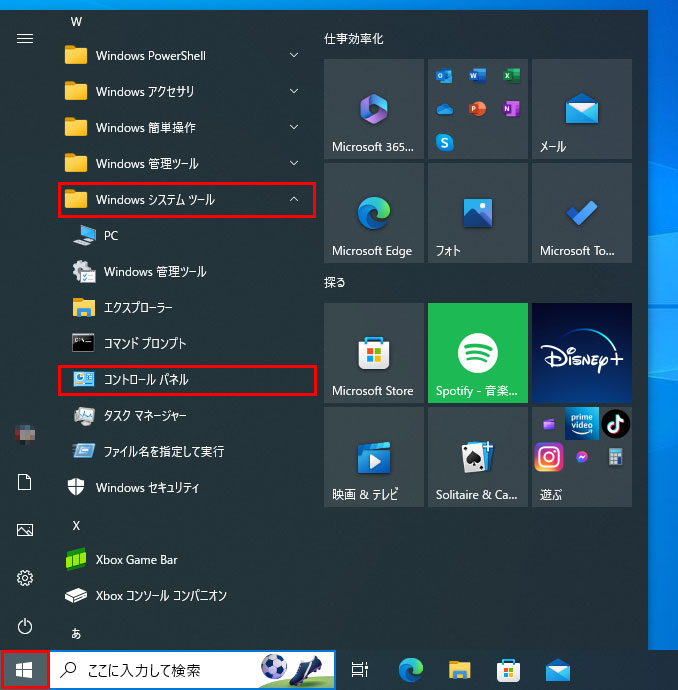Expand the Windows PowerShell folder chevron
The width and height of the screenshot is (678, 690).
[x=294, y=55]
